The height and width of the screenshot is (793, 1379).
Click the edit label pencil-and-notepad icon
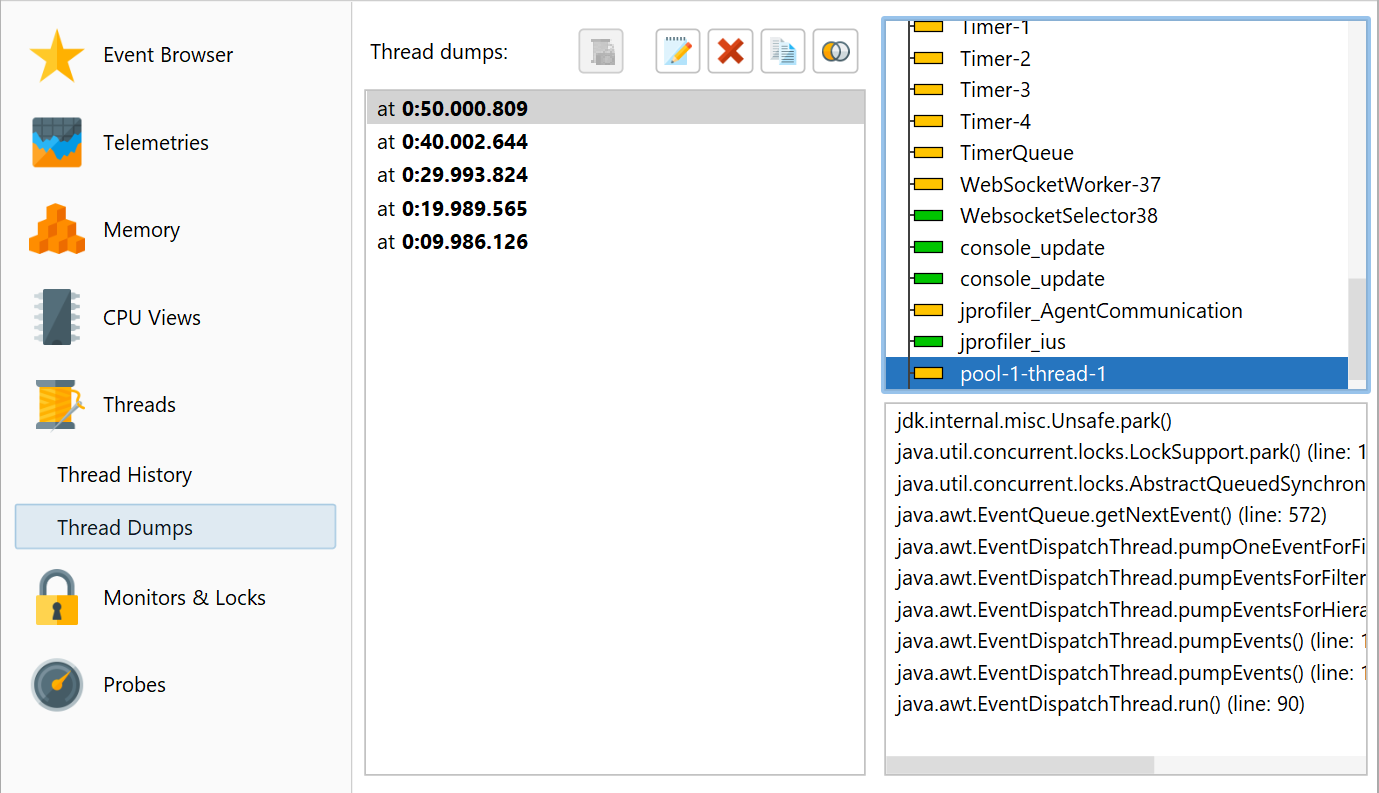click(678, 51)
